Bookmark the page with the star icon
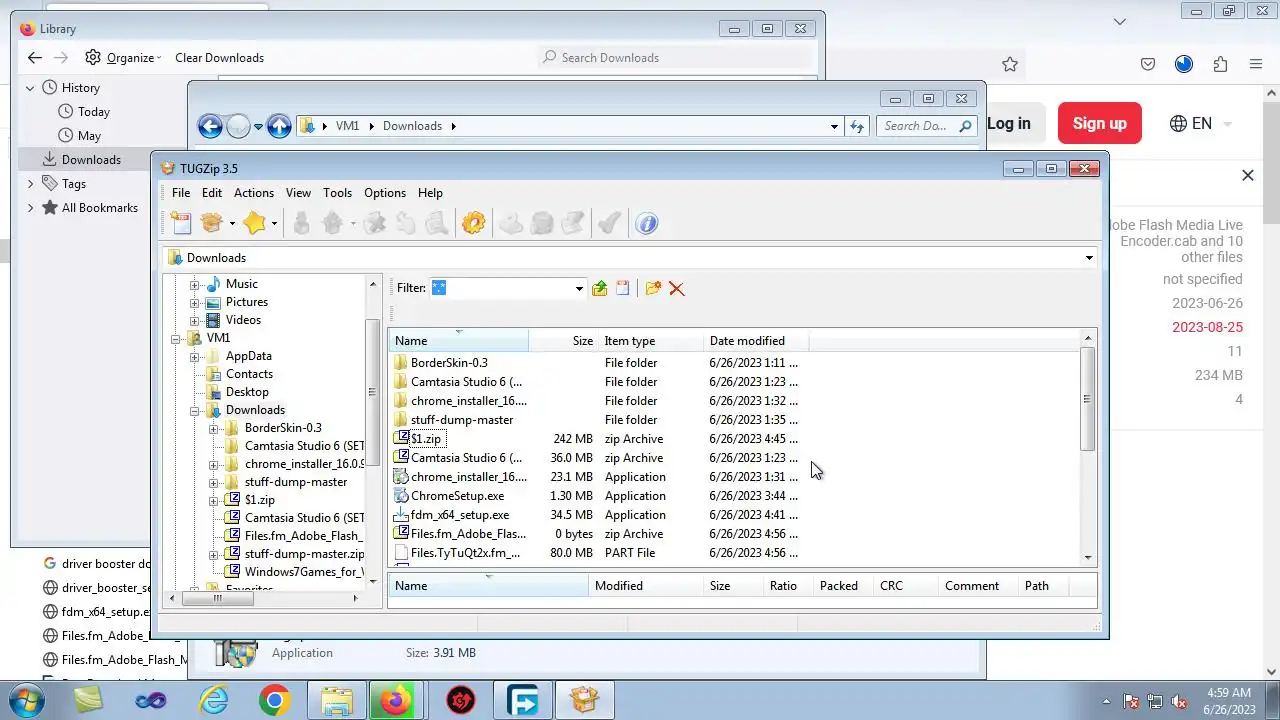 [x=1010, y=64]
